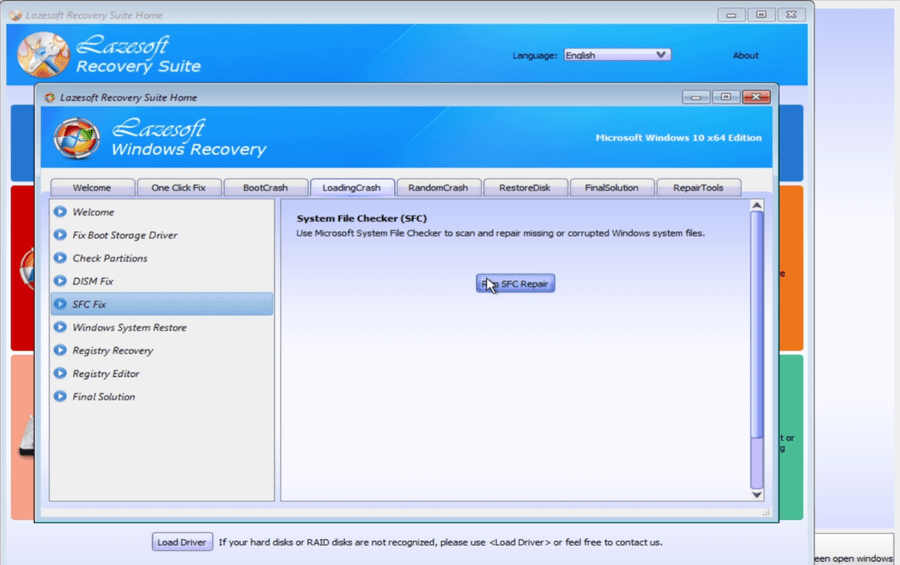Switch to the One Click Fix tab
This screenshot has height=565, width=900.
179,188
